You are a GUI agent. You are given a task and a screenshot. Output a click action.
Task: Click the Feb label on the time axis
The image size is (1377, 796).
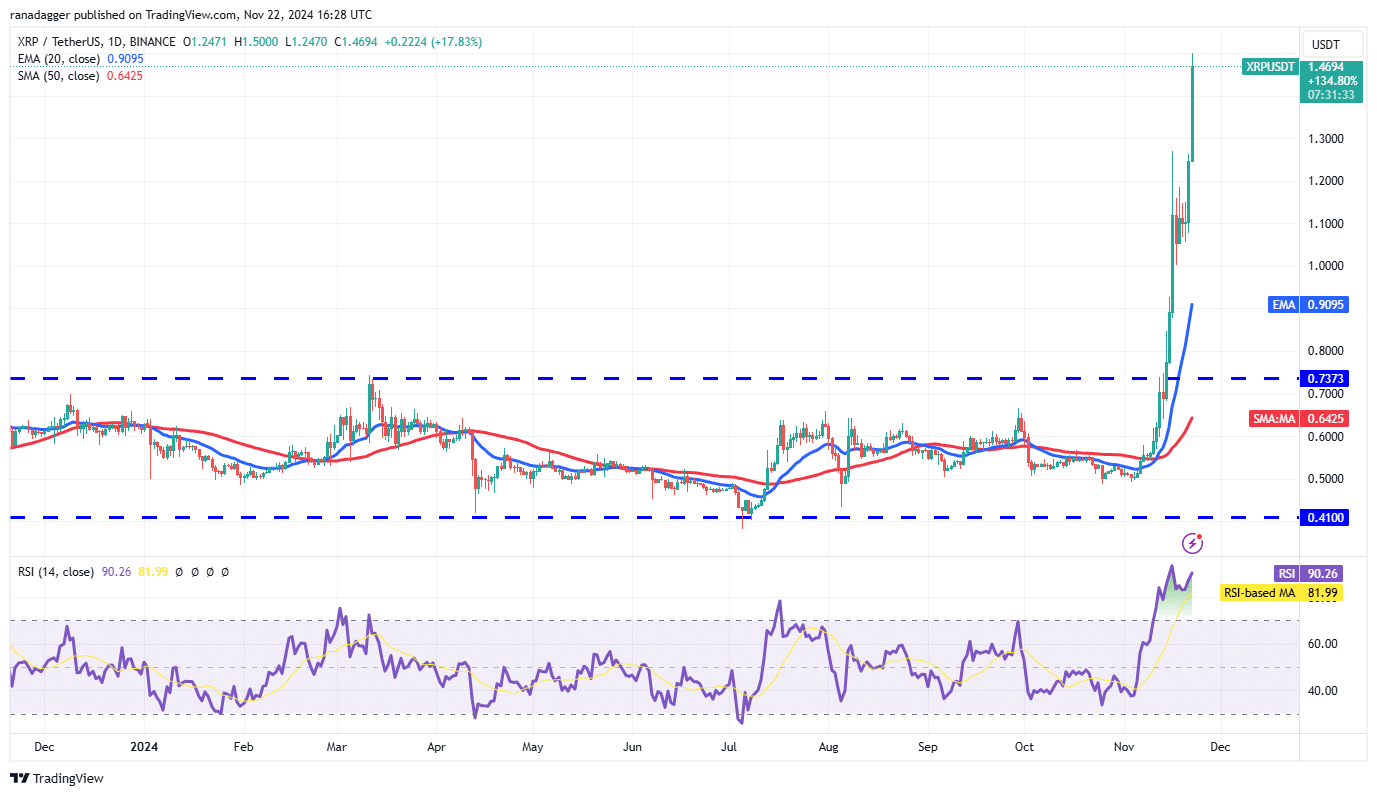click(243, 747)
